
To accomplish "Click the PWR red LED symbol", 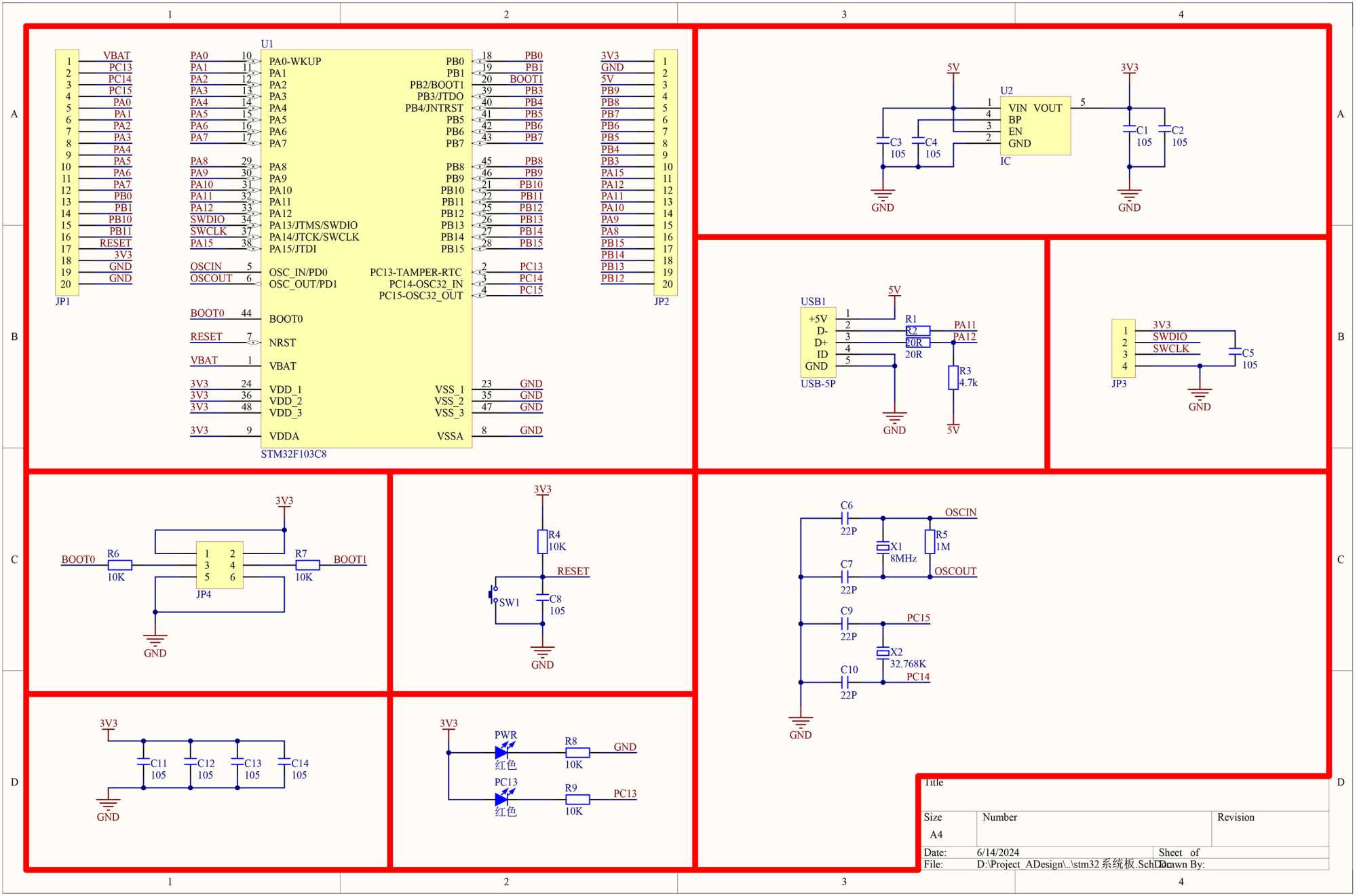I will [x=503, y=752].
